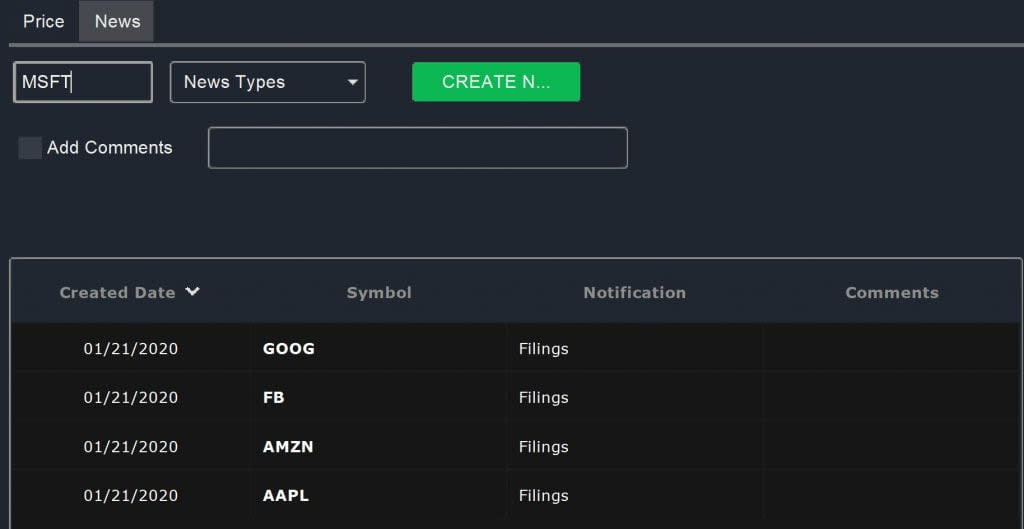
Task: Click the MSFT symbol input field
Action: click(83, 82)
